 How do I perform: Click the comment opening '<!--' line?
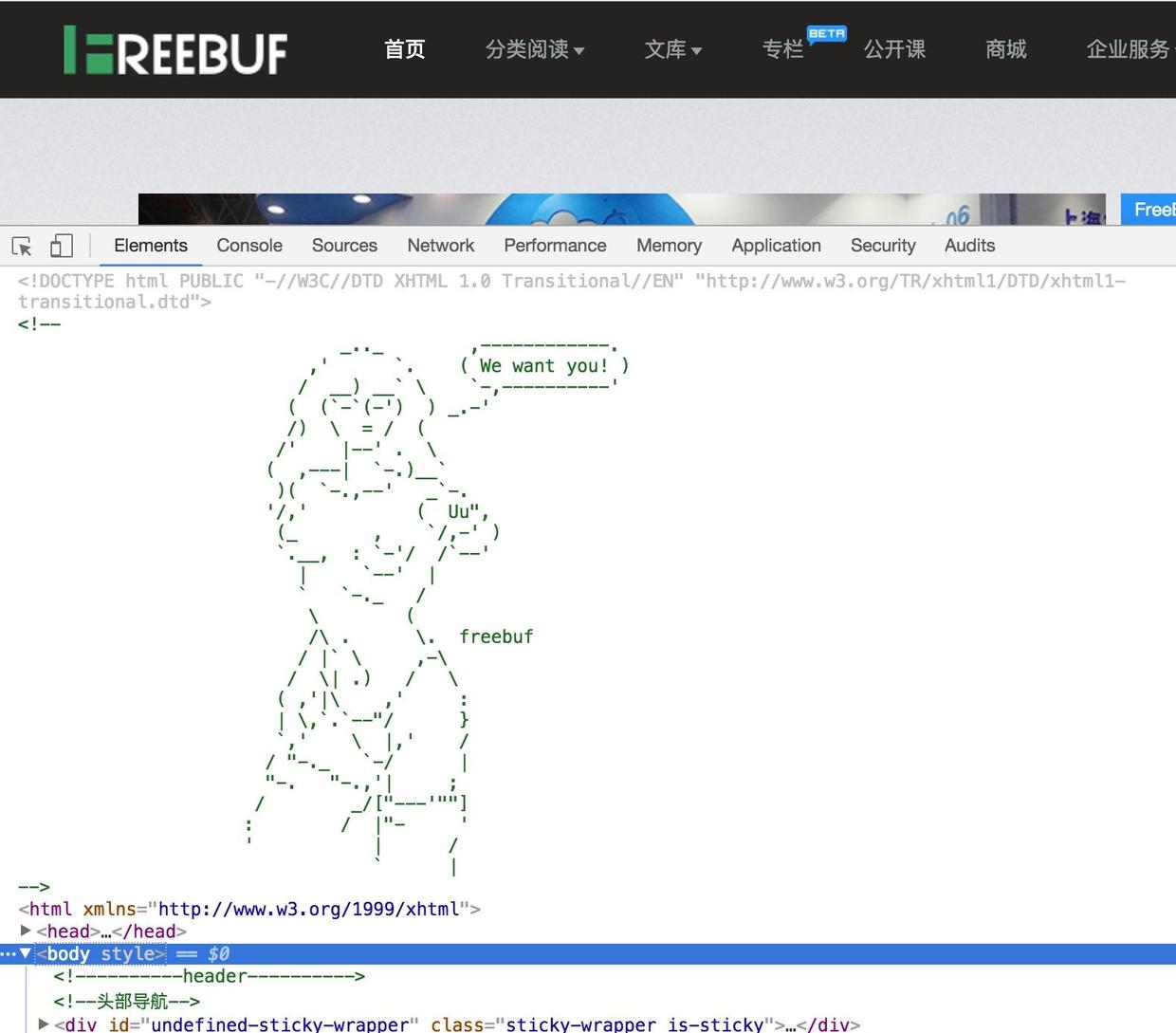[x=39, y=323]
